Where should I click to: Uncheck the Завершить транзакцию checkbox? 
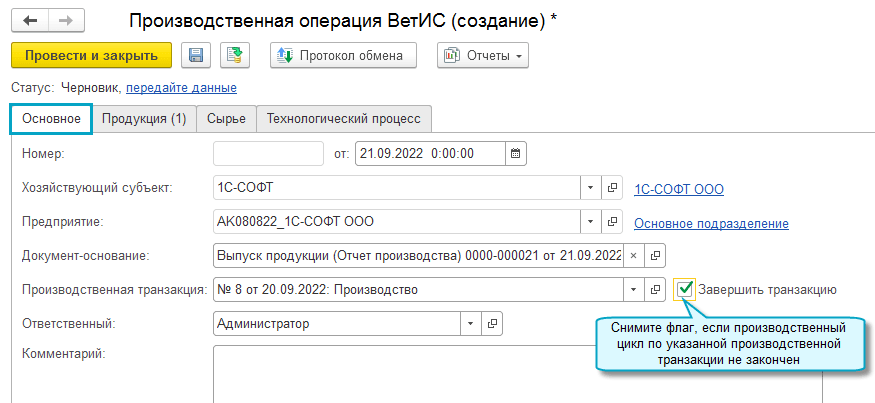point(685,290)
